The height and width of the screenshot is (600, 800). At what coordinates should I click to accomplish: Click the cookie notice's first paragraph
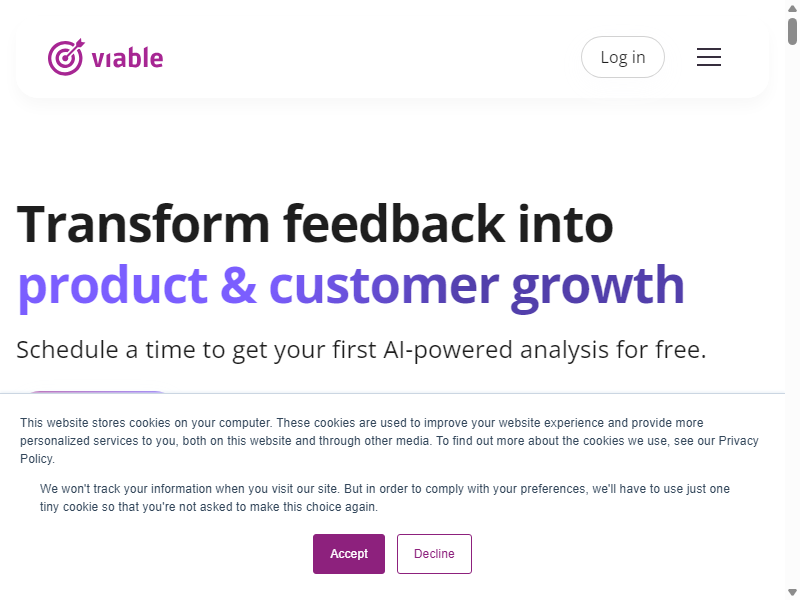(x=389, y=441)
